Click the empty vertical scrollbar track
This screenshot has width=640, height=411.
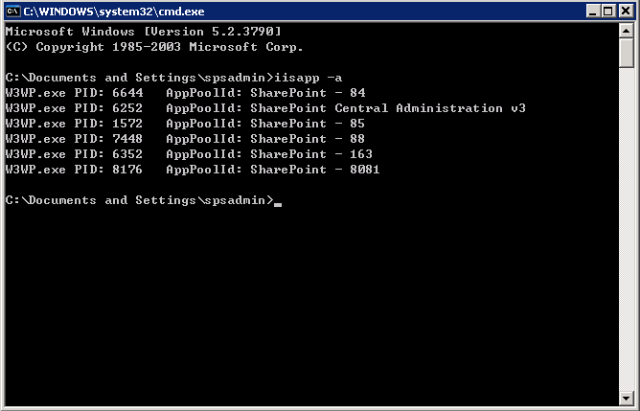[626, 229]
